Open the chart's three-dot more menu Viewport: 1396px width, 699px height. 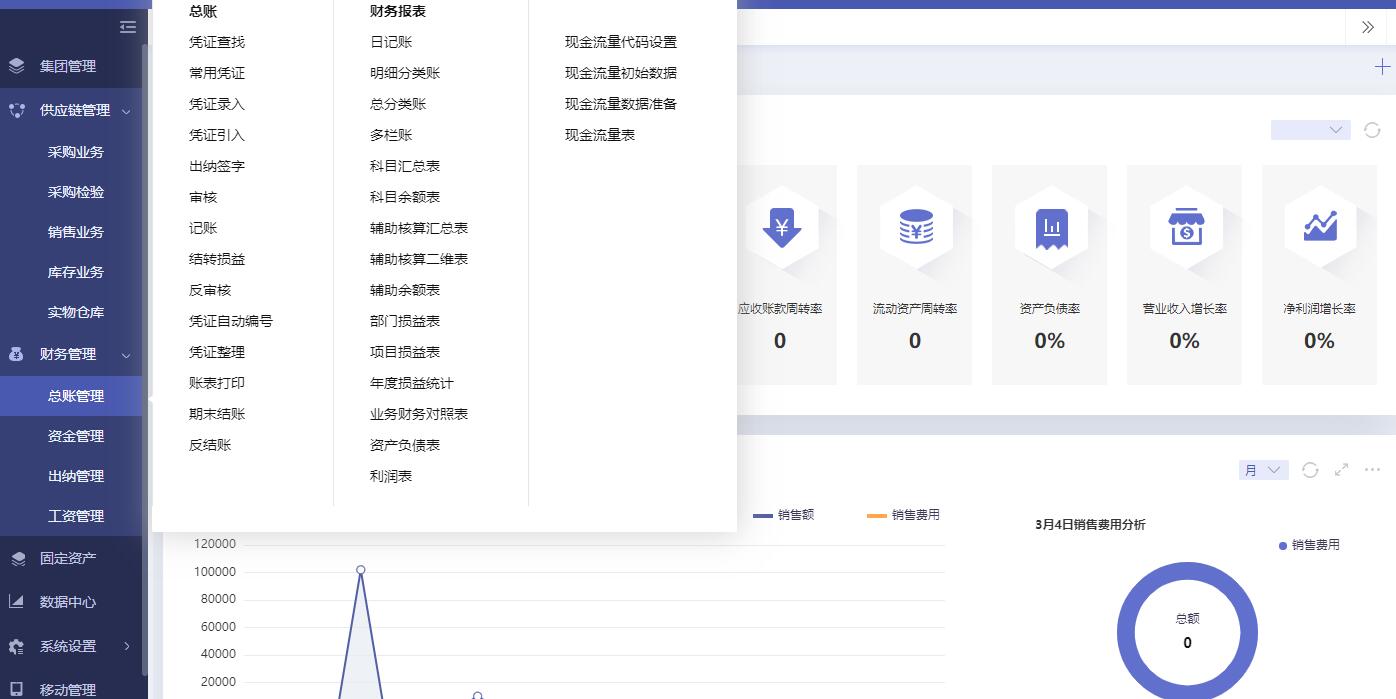pyautogui.click(x=1372, y=470)
